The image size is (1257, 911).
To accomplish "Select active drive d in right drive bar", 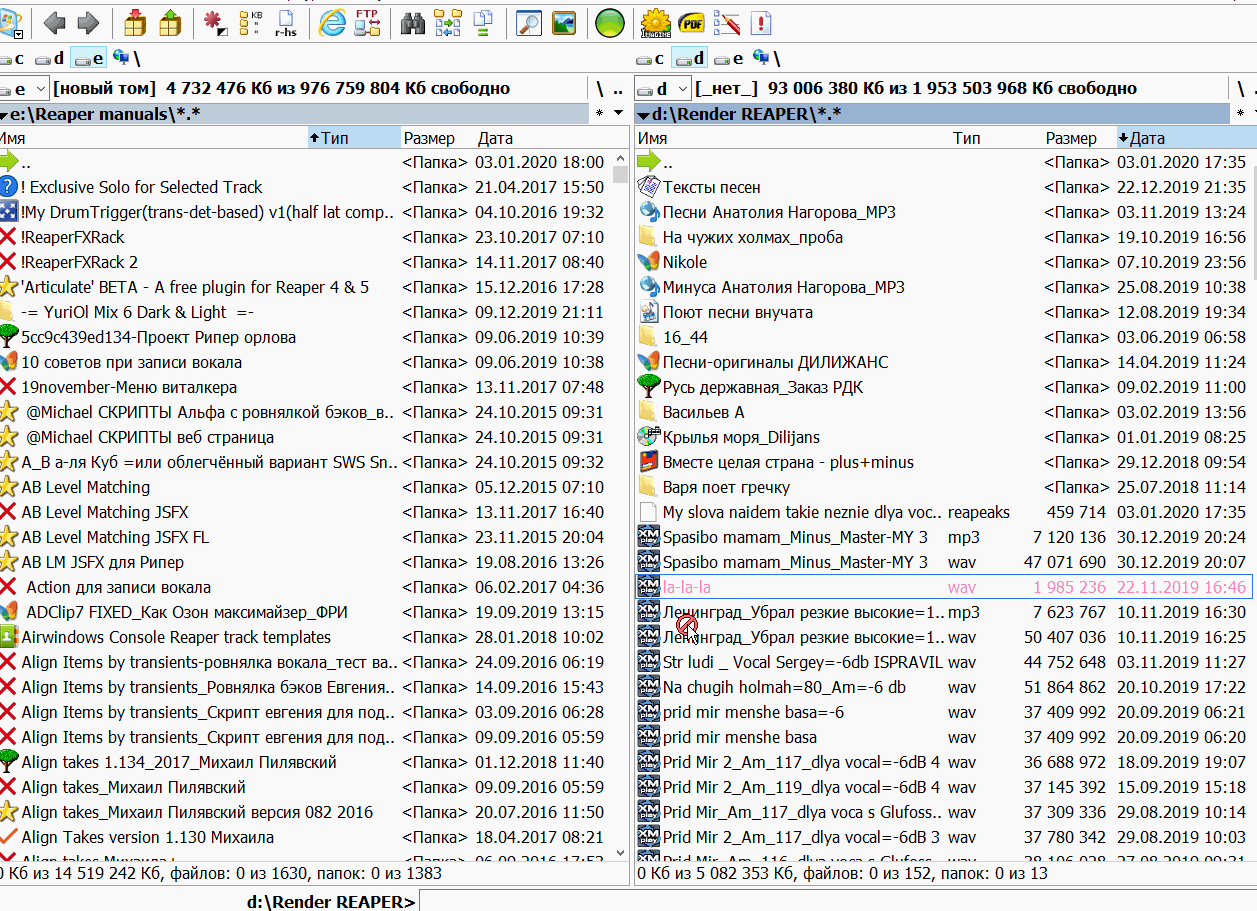I will coord(689,59).
